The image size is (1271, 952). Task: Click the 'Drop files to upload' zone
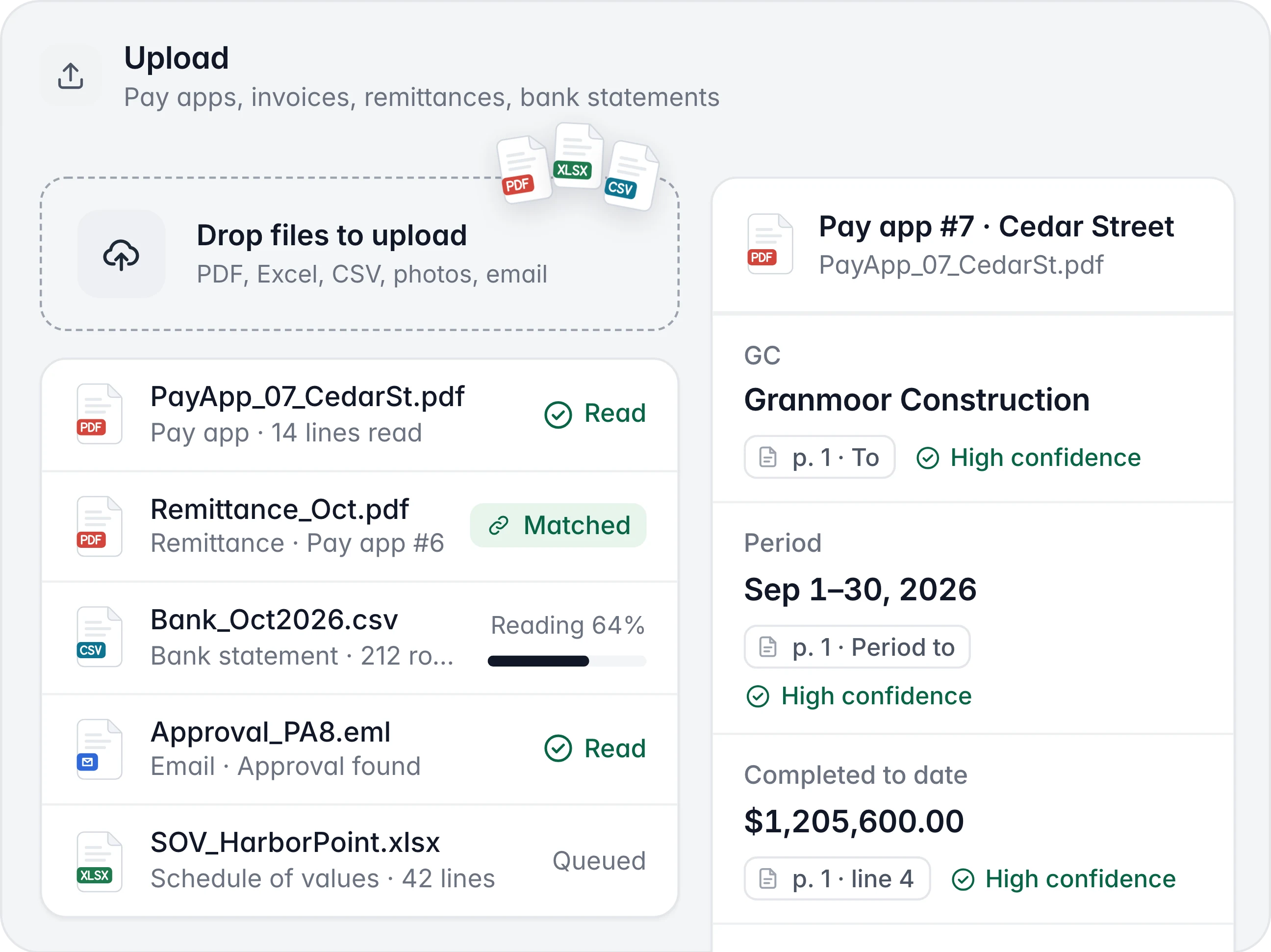pos(360,254)
